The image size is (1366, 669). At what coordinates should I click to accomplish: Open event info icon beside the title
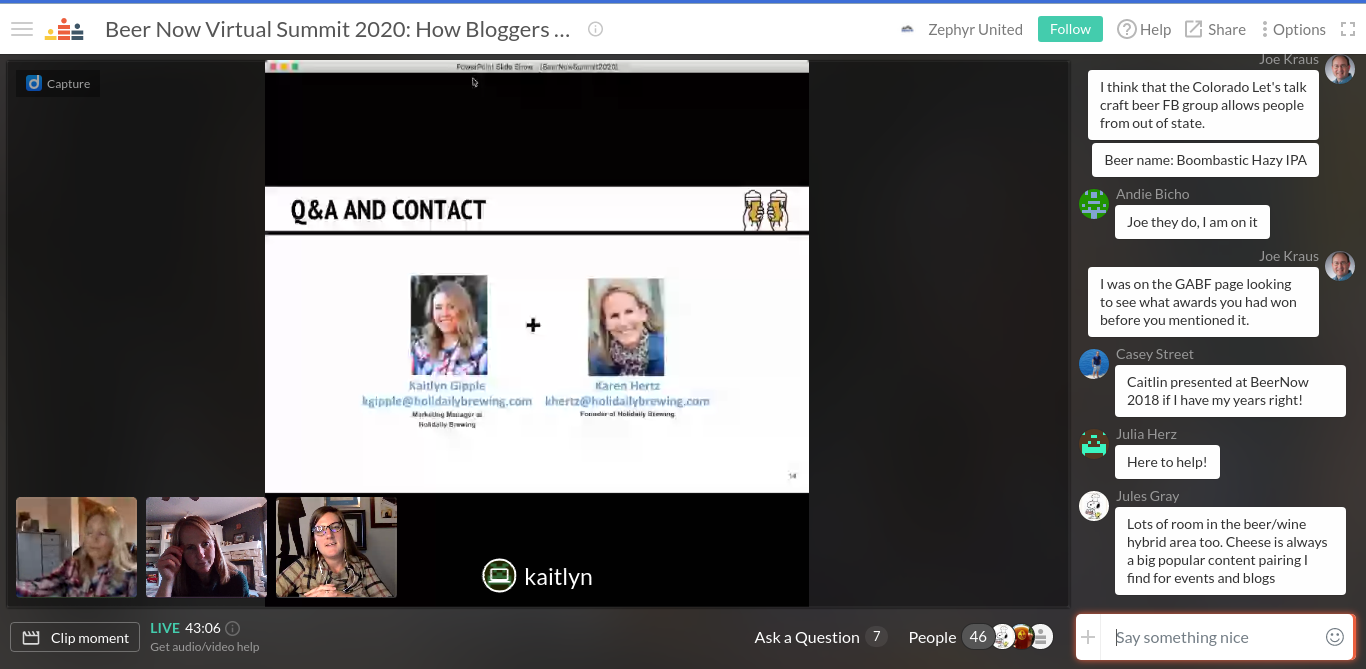[x=595, y=29]
